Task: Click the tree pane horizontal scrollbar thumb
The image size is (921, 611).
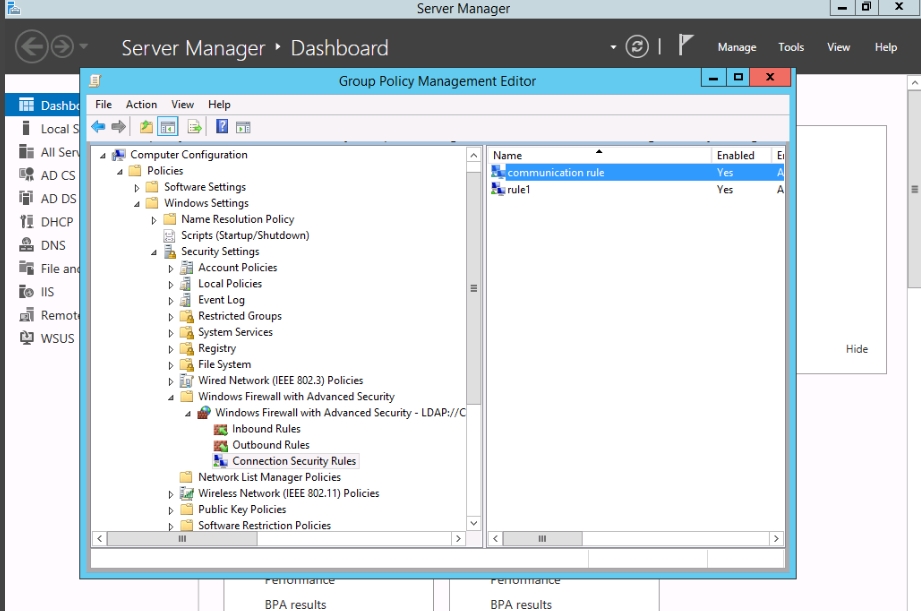Action: (182, 538)
